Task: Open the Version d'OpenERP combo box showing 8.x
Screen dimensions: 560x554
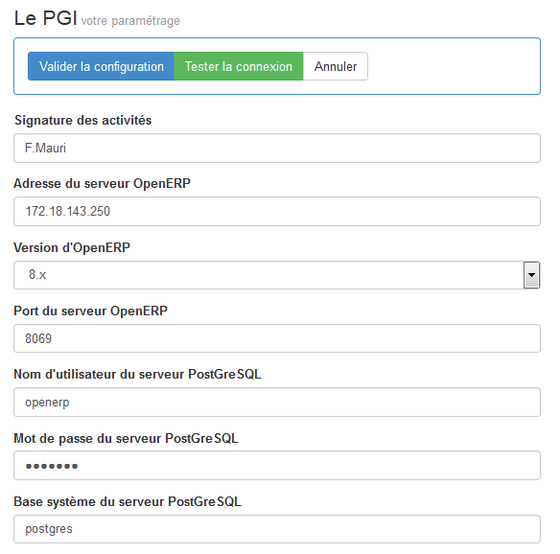Action: pos(277,275)
